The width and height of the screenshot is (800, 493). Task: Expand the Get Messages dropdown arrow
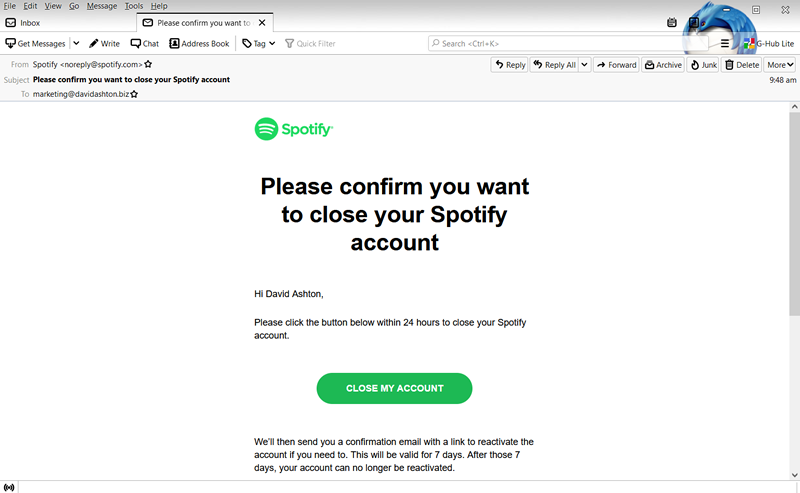76,43
